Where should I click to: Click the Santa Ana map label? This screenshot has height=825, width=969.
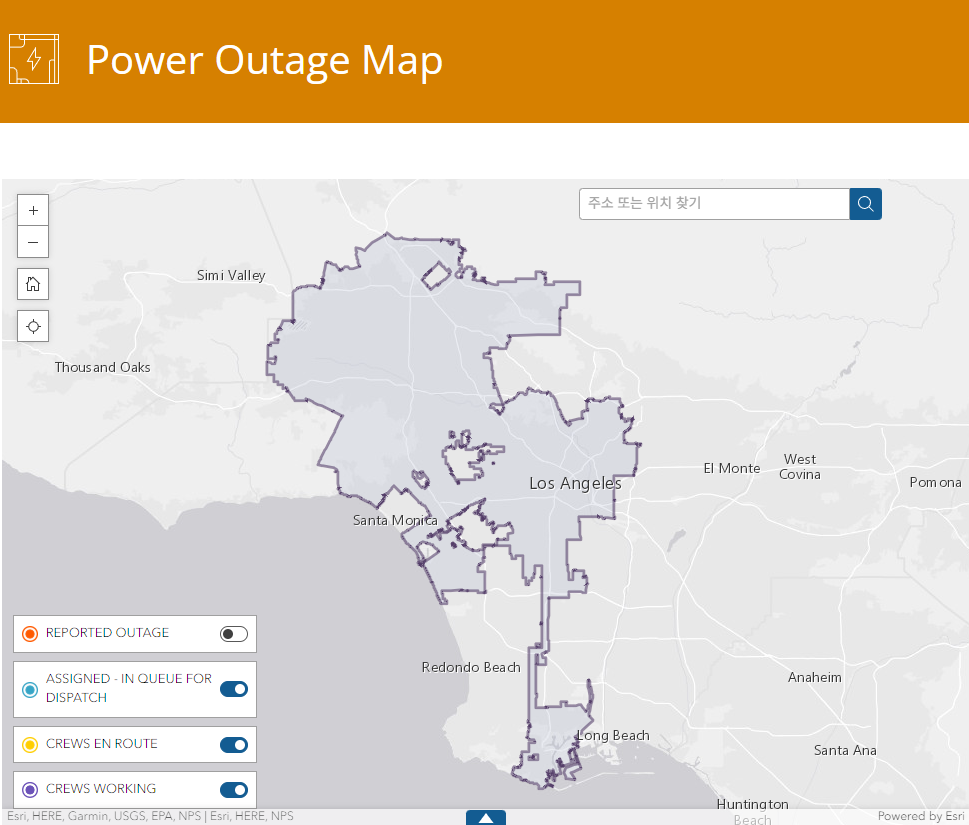(845, 750)
